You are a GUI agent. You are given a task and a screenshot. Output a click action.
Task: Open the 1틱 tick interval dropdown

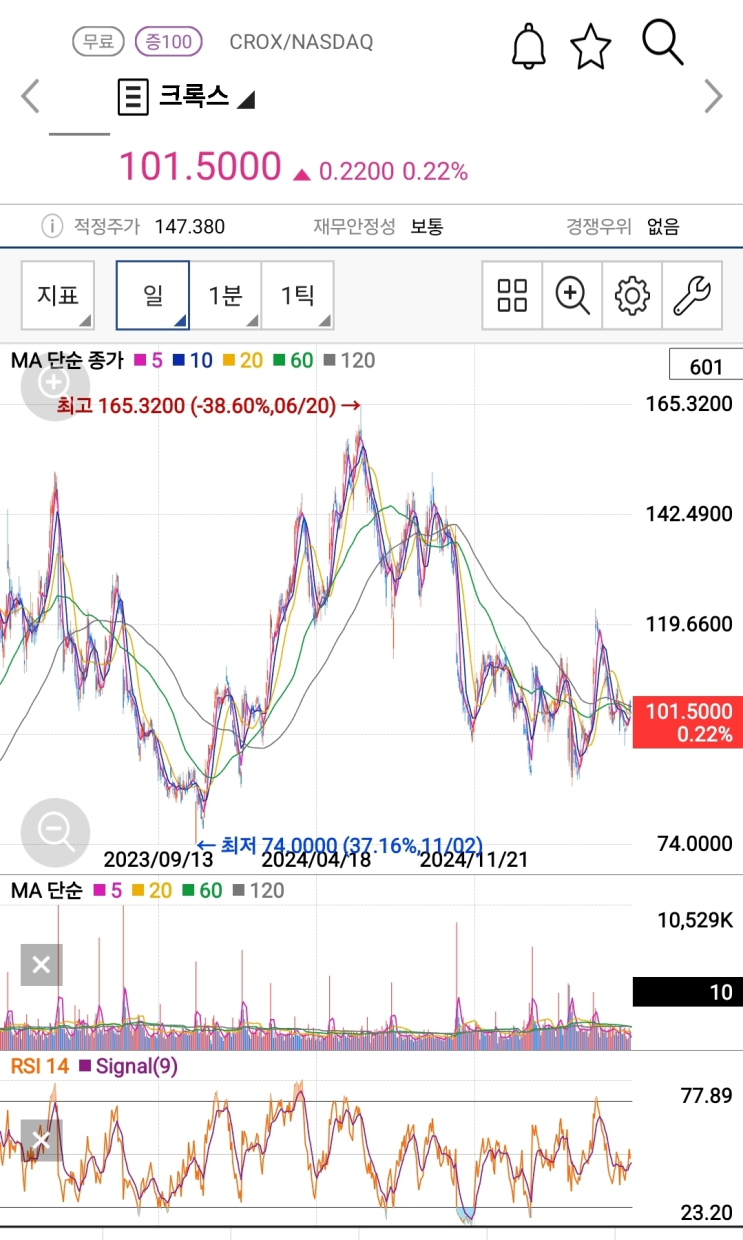297,295
